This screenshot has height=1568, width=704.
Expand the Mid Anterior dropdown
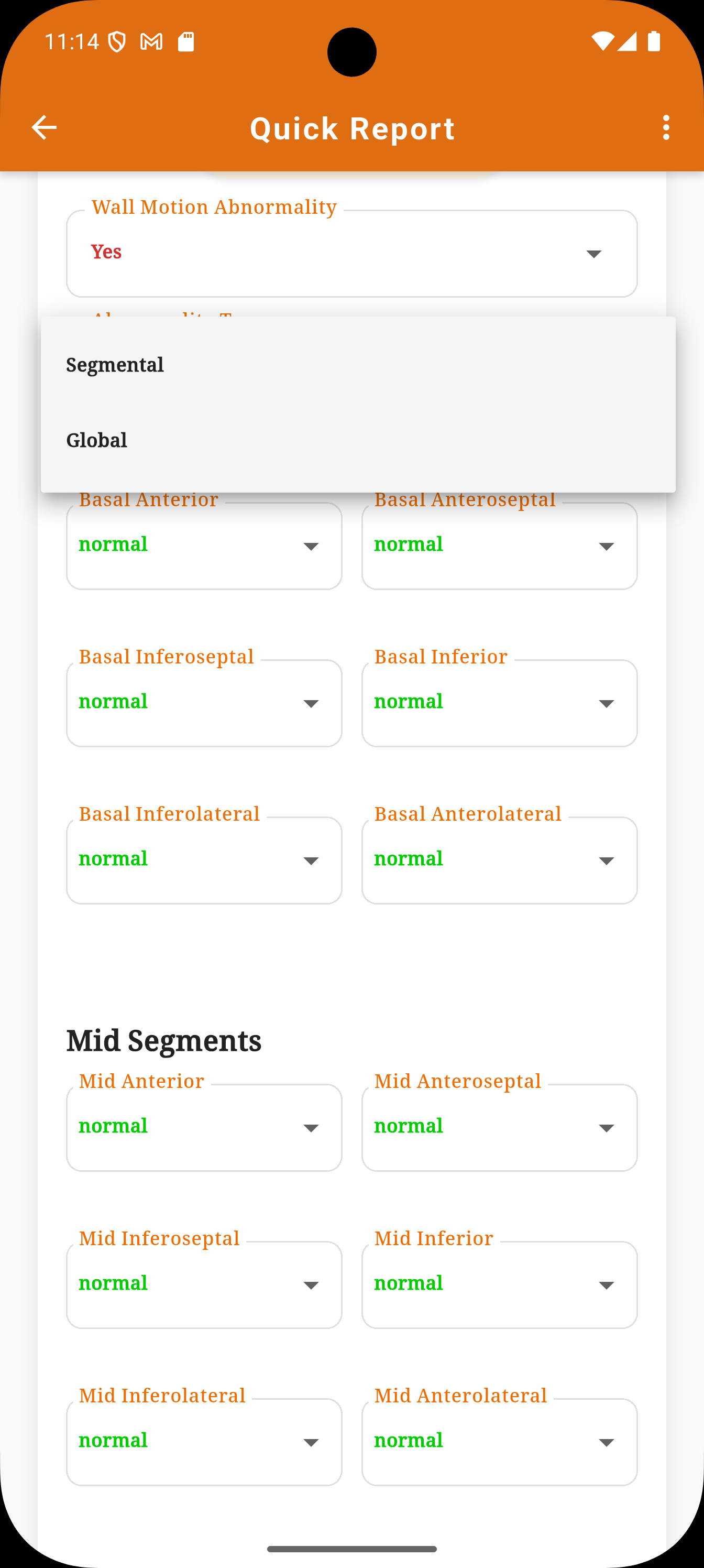click(x=204, y=1127)
